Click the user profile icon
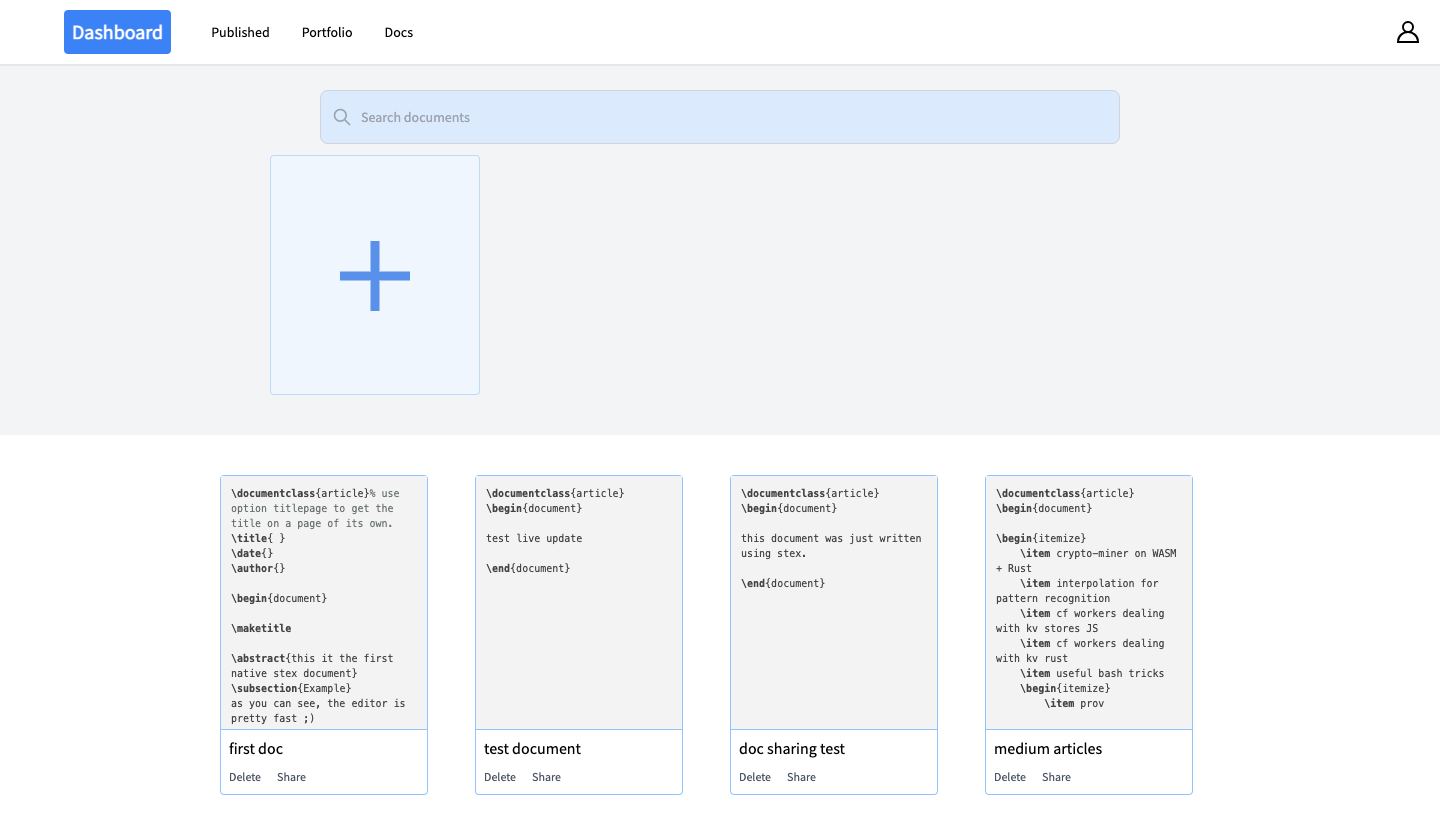 (1407, 32)
